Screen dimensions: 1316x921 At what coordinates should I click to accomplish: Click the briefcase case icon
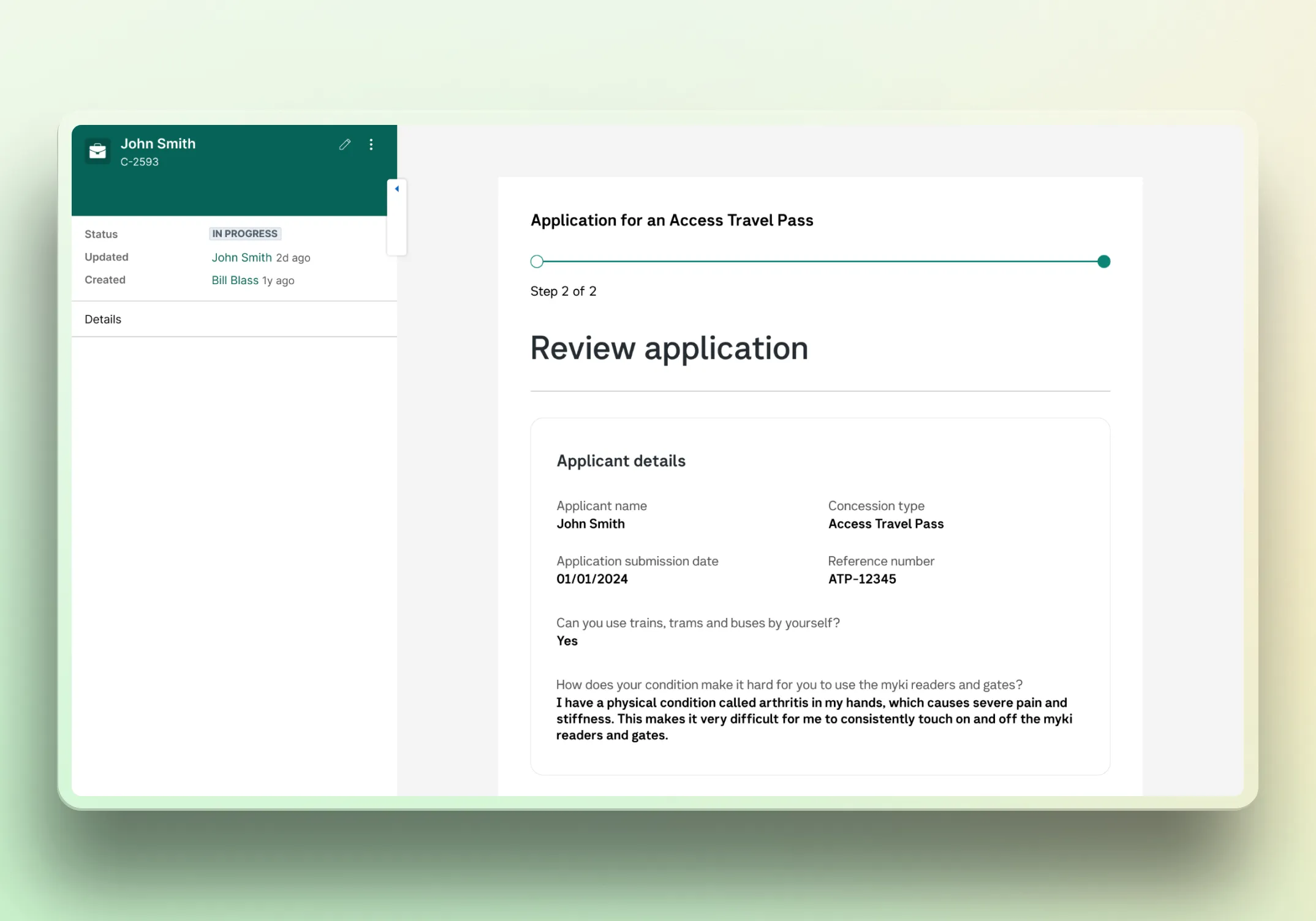pos(97,151)
